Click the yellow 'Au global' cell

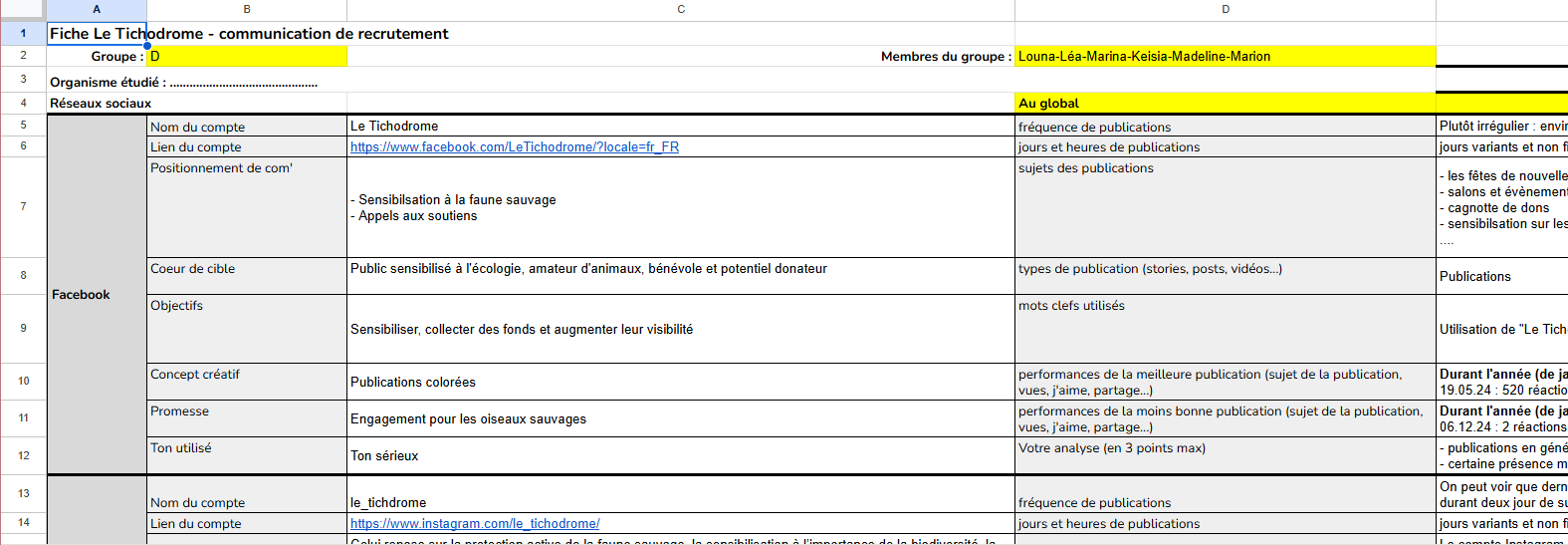[x=1225, y=104]
